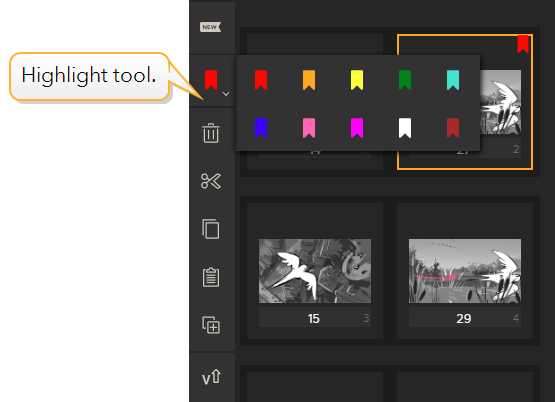Select panel thumbnail labeled 29

click(465, 271)
